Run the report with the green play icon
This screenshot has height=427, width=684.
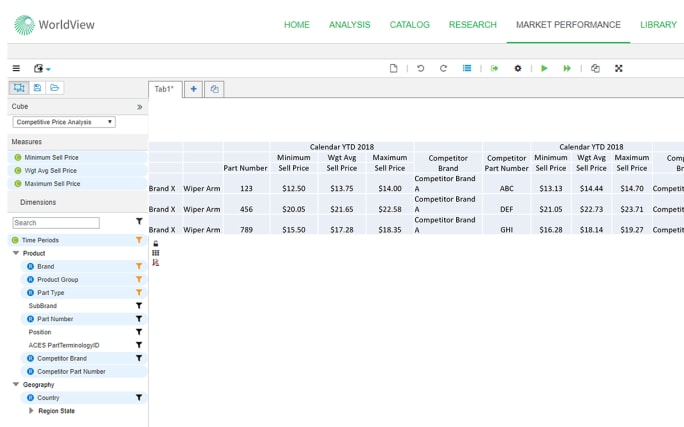pyautogui.click(x=544, y=68)
